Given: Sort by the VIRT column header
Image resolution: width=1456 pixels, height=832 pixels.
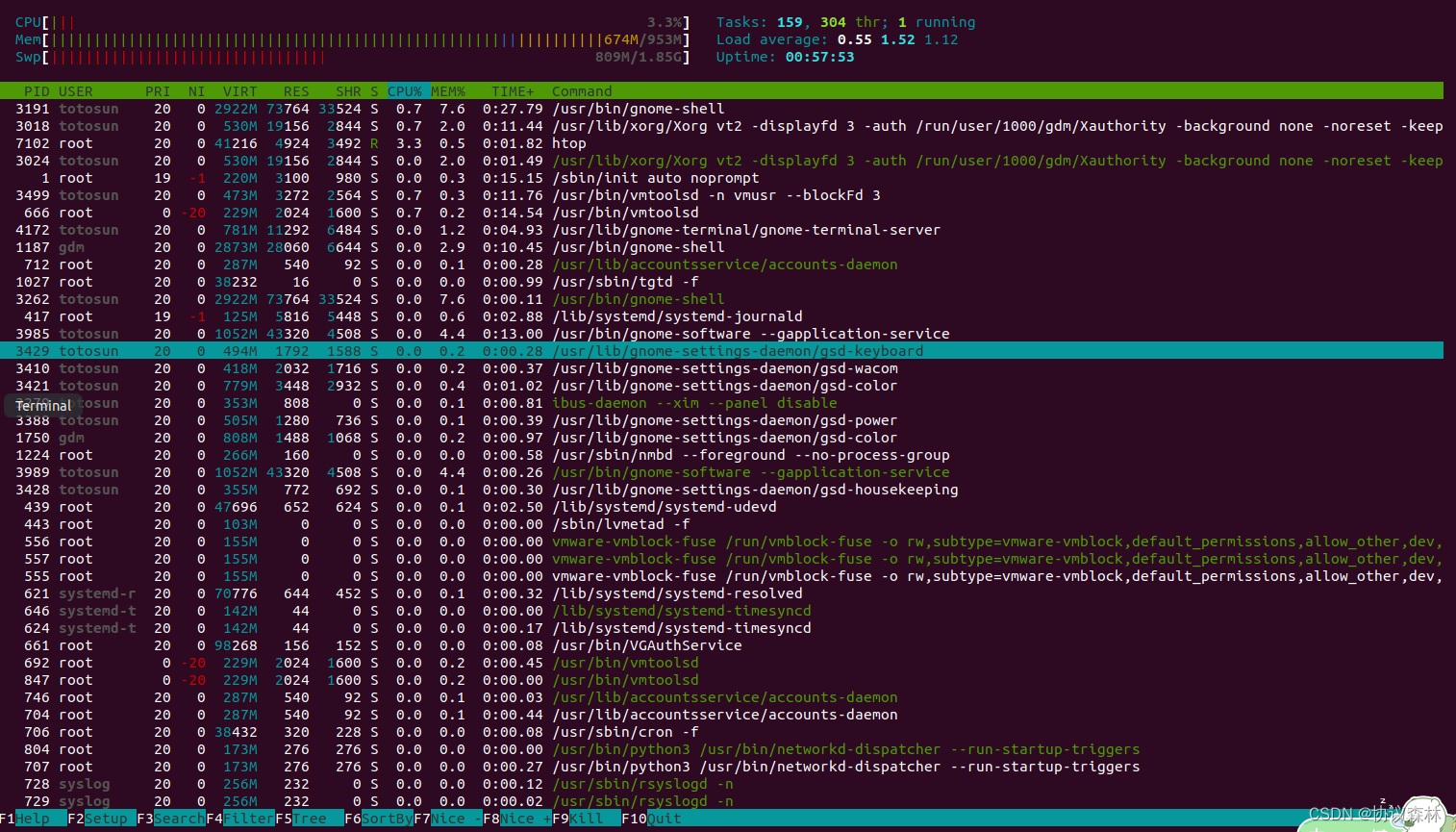Looking at the screenshot, I should click(240, 91).
